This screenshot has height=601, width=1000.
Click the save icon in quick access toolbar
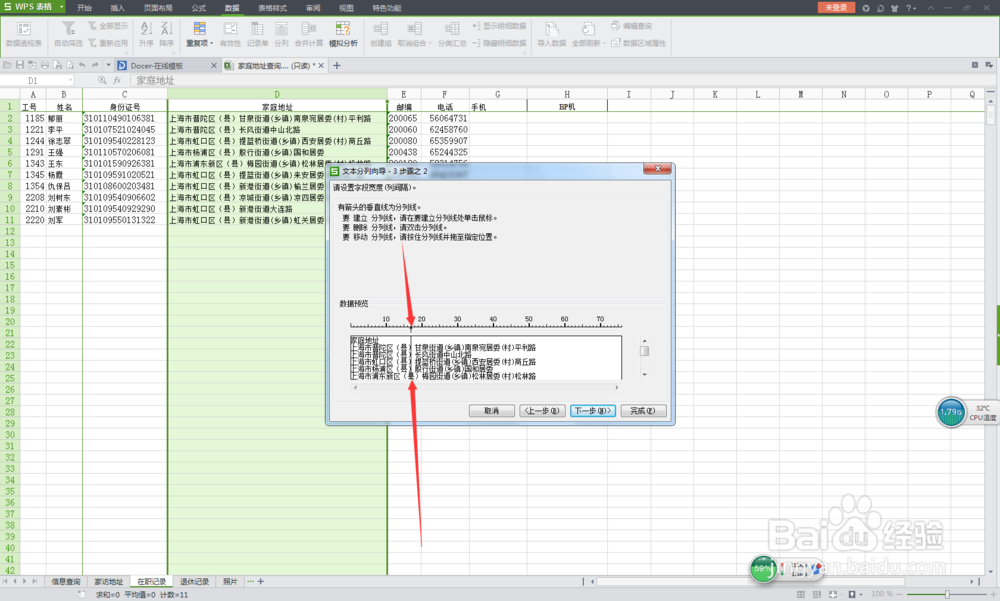20,65
